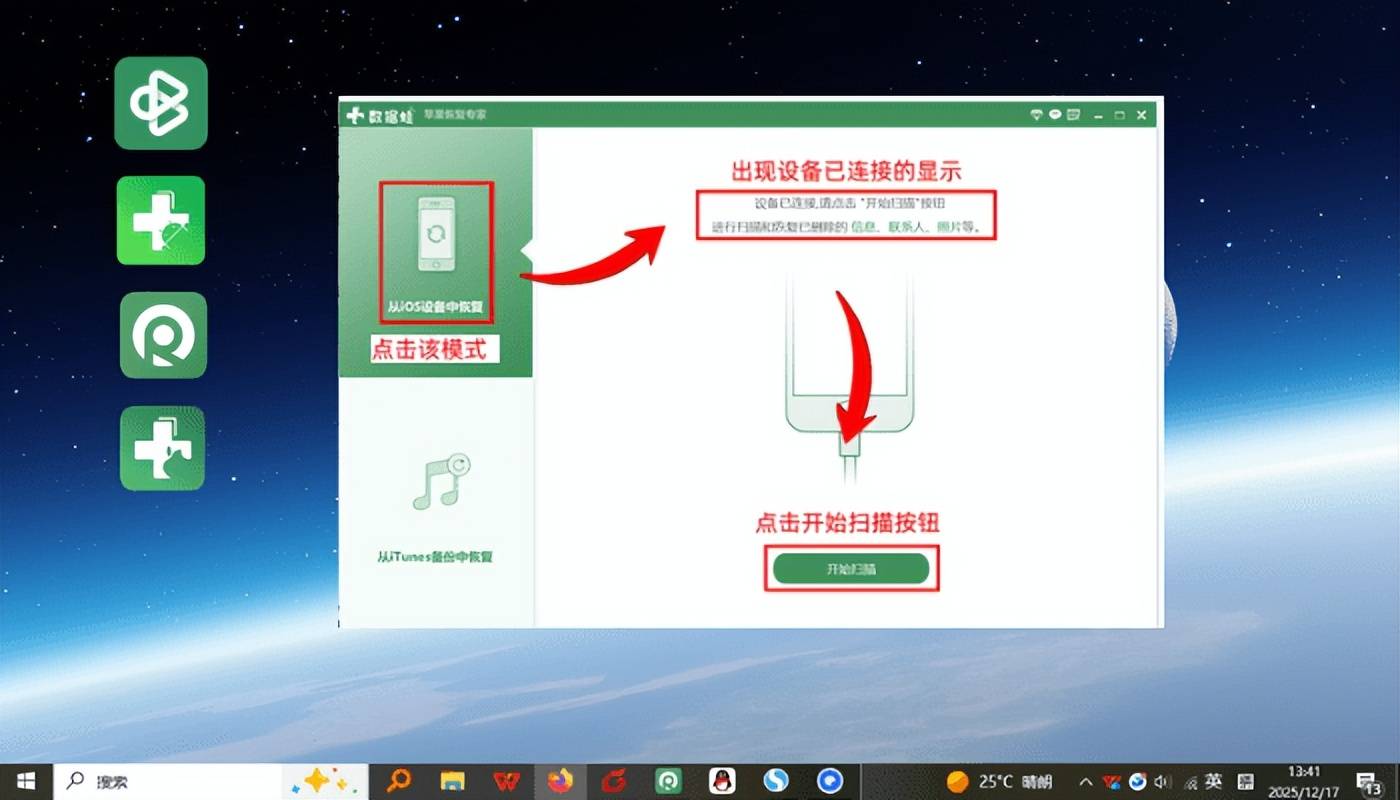Select 从iOS设备中恢复 phone recovery mode
This screenshot has width=1400, height=800.
click(x=436, y=252)
